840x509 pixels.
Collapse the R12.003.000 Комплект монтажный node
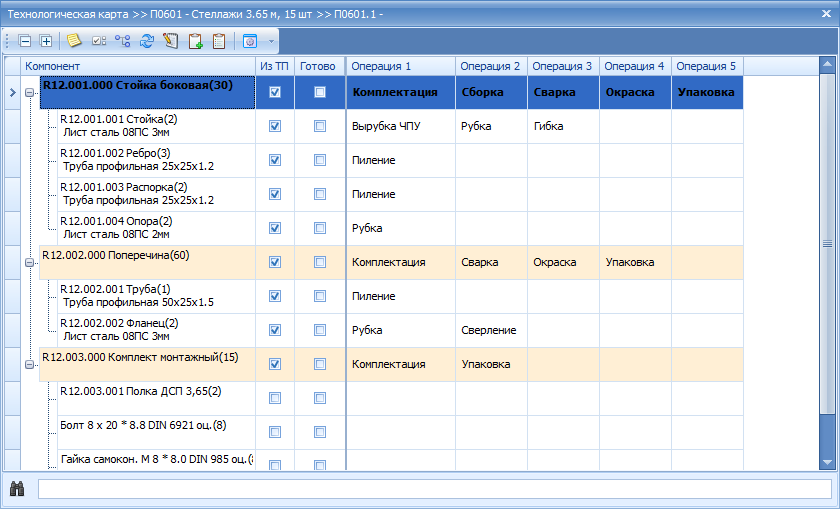click(x=29, y=364)
